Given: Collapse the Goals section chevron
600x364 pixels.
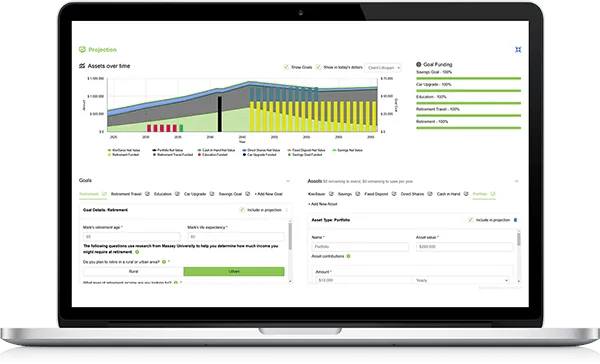Looking at the screenshot, I should point(288,181).
